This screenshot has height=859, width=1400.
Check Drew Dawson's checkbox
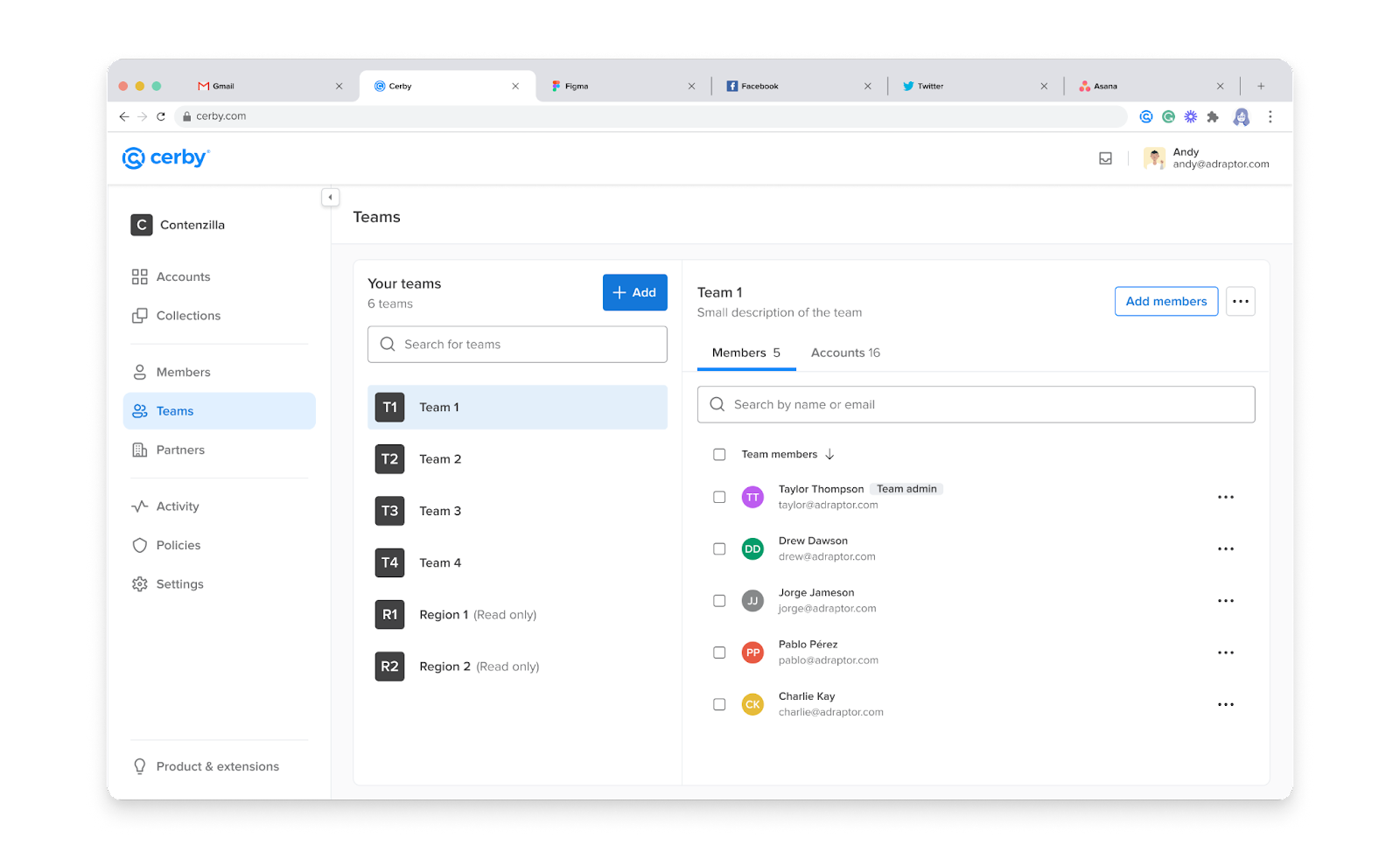719,548
